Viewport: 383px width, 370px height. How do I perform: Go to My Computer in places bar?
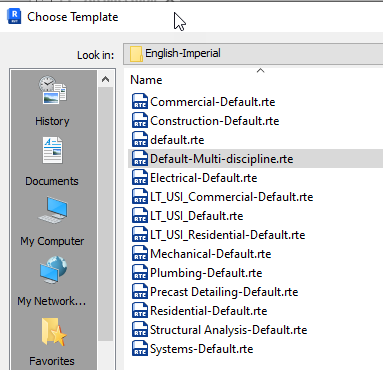point(52,221)
